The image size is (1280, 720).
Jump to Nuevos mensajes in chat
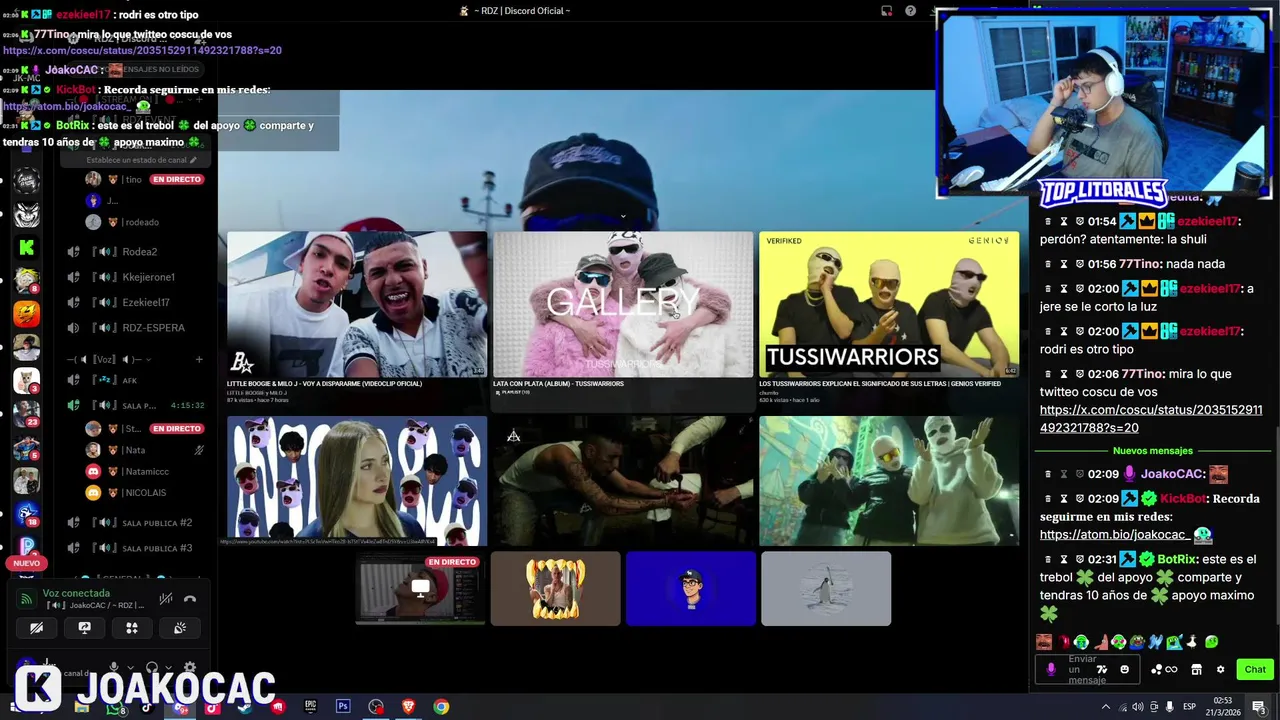click(x=1152, y=451)
